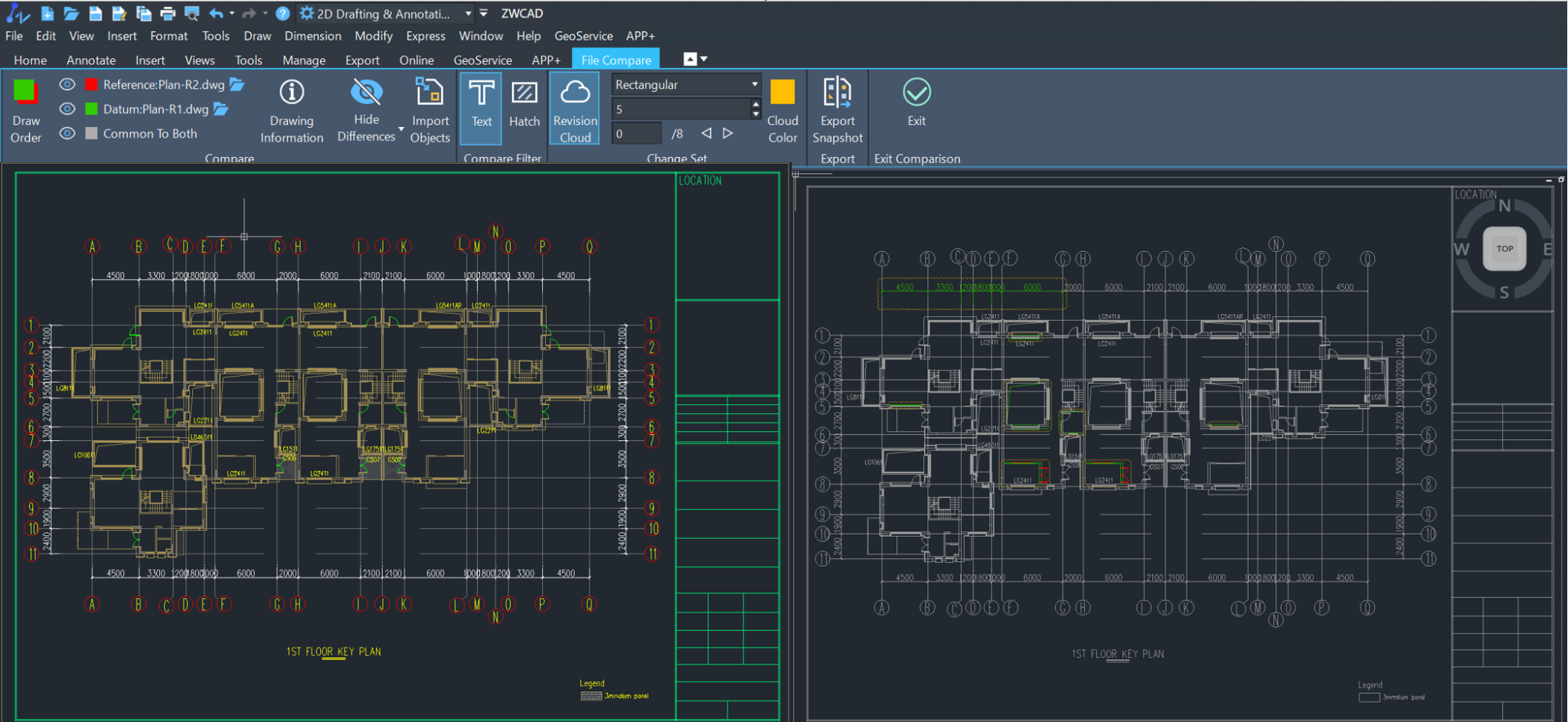The width and height of the screenshot is (1568, 722).
Task: Click the change set number input field
Action: (636, 132)
